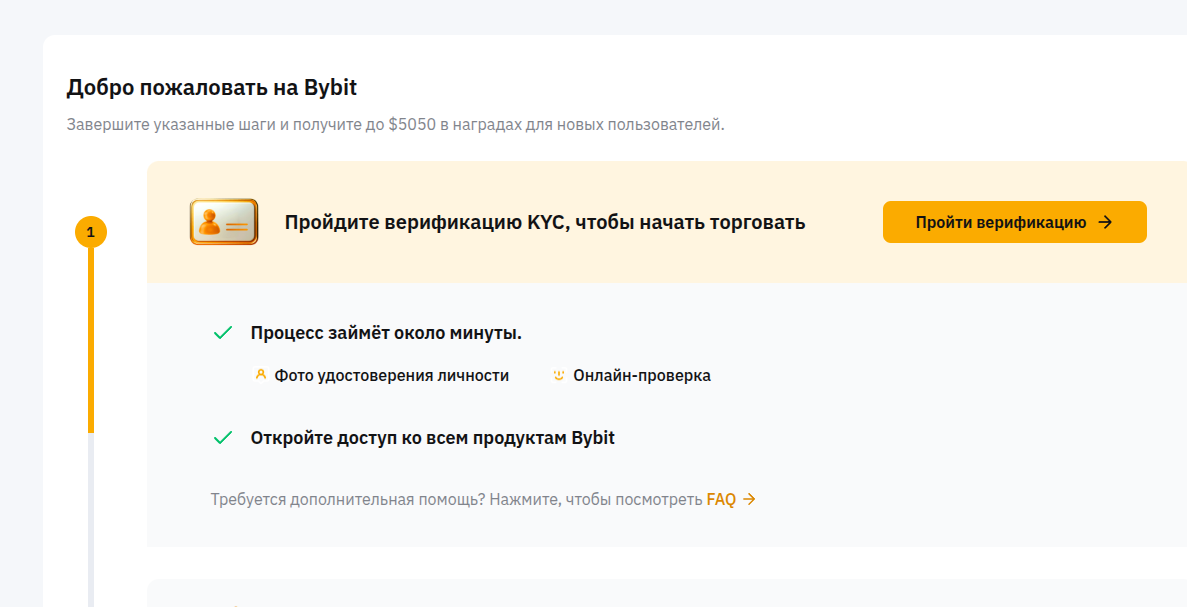Click the text Откройте доступ ко всем продуктам Bybit

click(432, 437)
